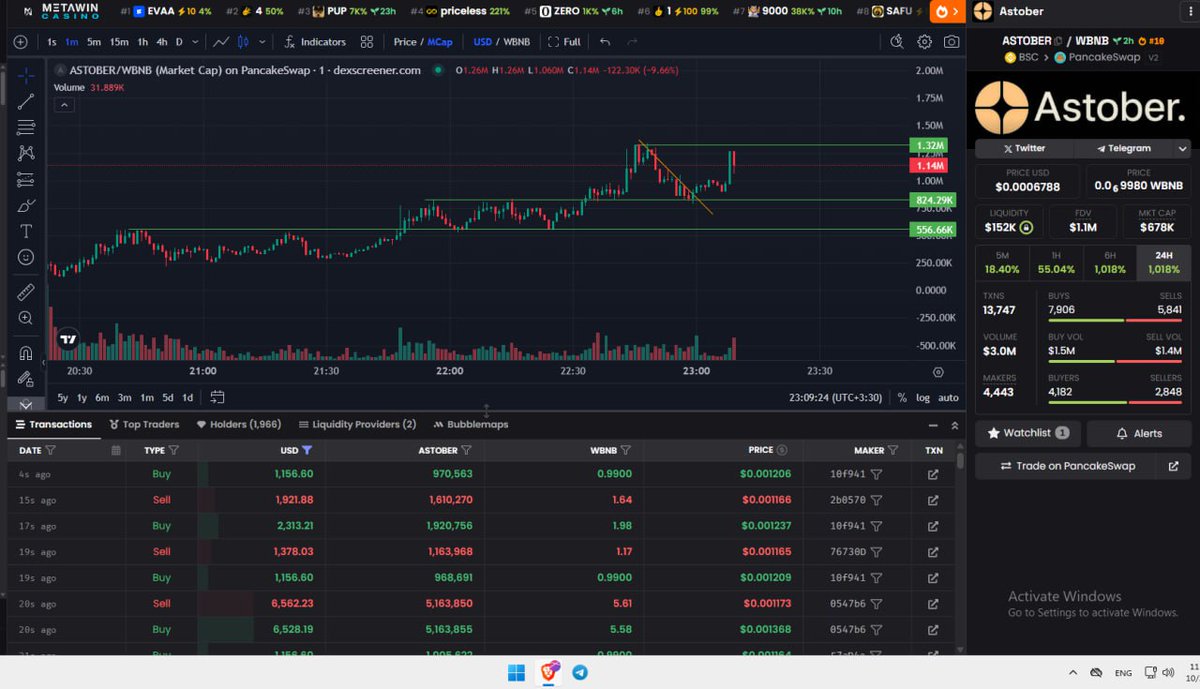The width and height of the screenshot is (1200, 689).
Task: Switch chart denomination to WBNB
Action: 516,42
